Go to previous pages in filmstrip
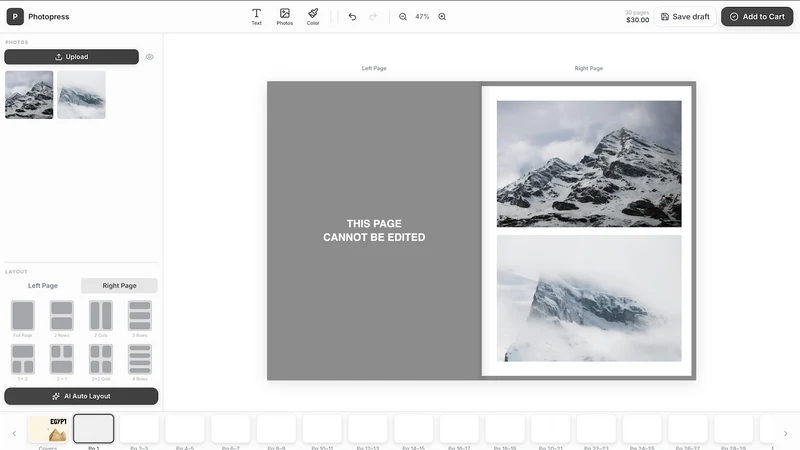 (14, 433)
